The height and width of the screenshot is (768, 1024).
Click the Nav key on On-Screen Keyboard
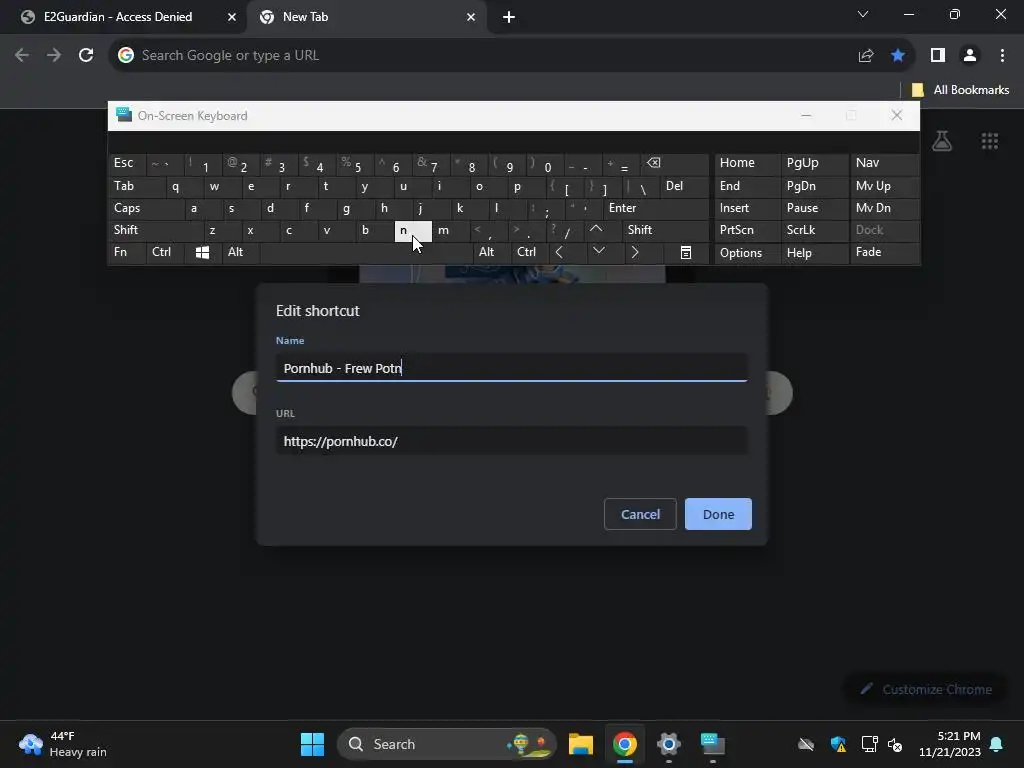pyautogui.click(x=884, y=164)
